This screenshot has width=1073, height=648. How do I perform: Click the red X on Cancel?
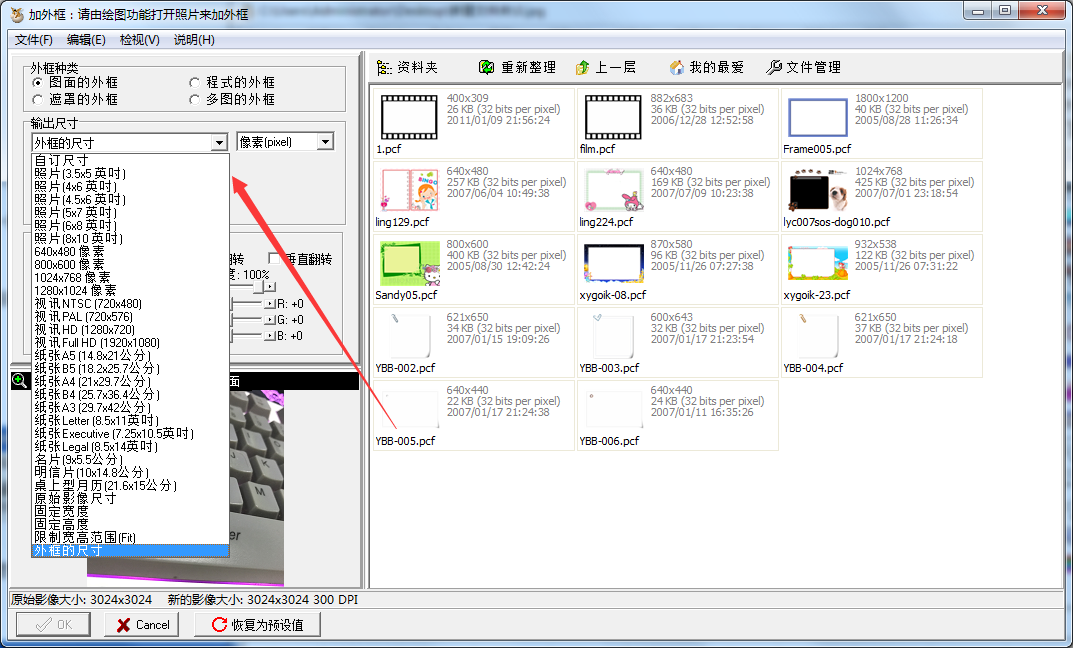point(122,624)
